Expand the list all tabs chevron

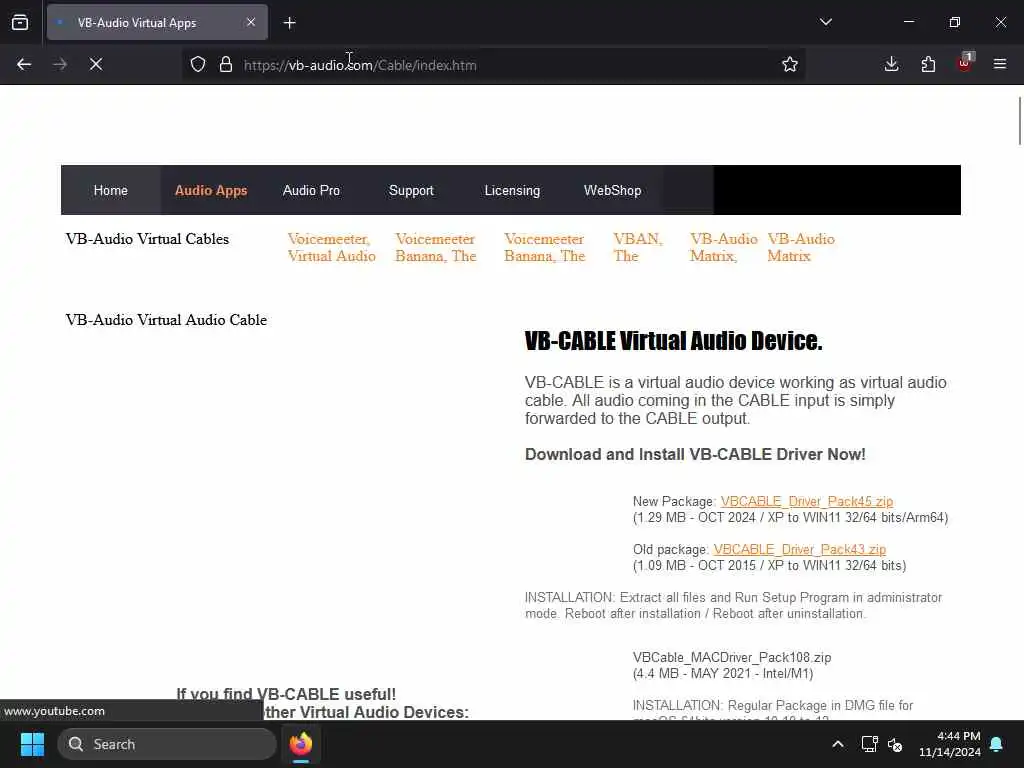[x=825, y=22]
